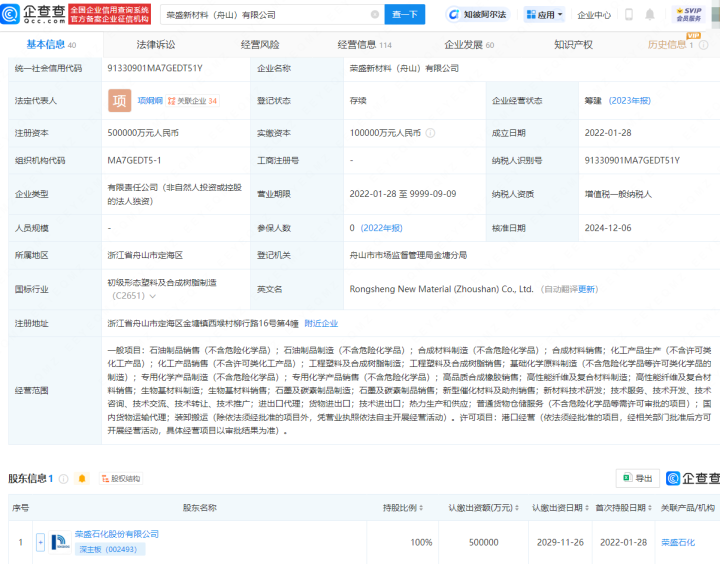Open the 2023年报 link

pos(630,101)
